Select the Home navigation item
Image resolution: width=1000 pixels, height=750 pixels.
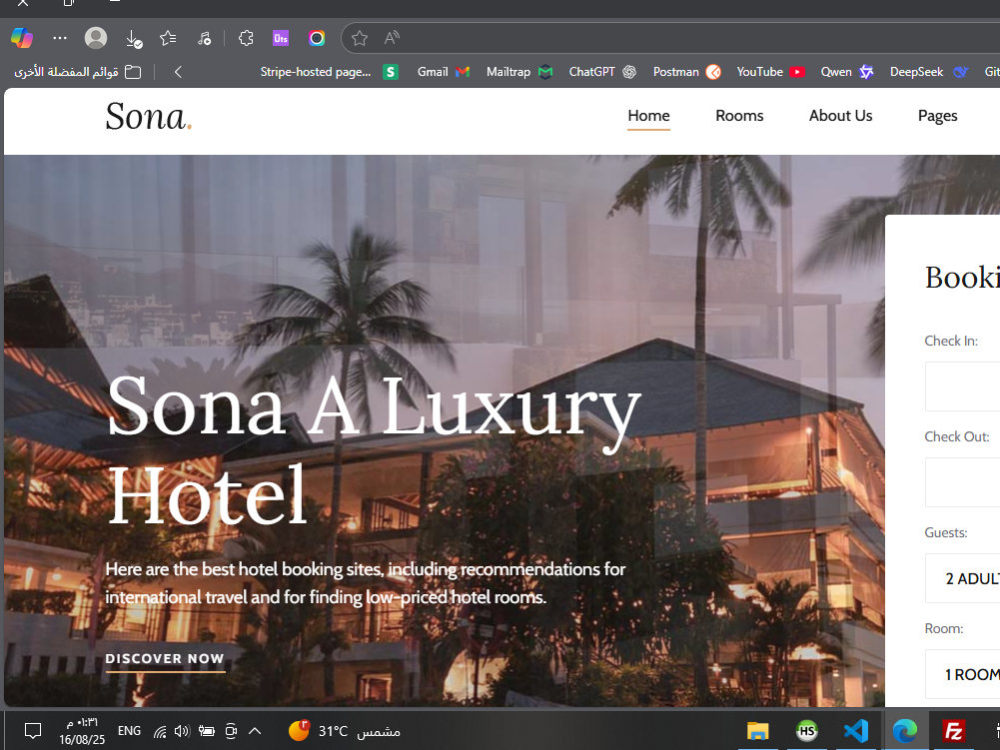[x=649, y=115]
